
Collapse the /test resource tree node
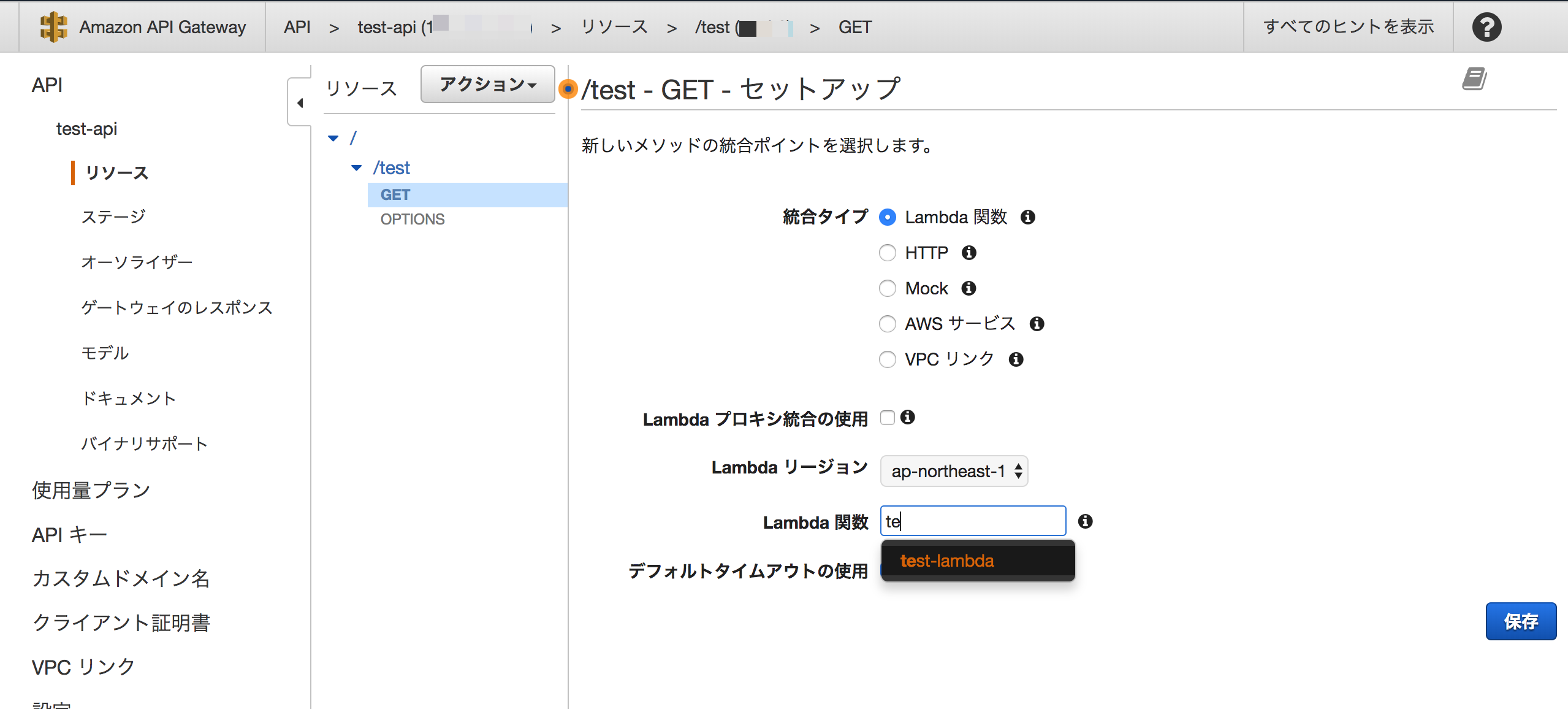pyautogui.click(x=356, y=167)
